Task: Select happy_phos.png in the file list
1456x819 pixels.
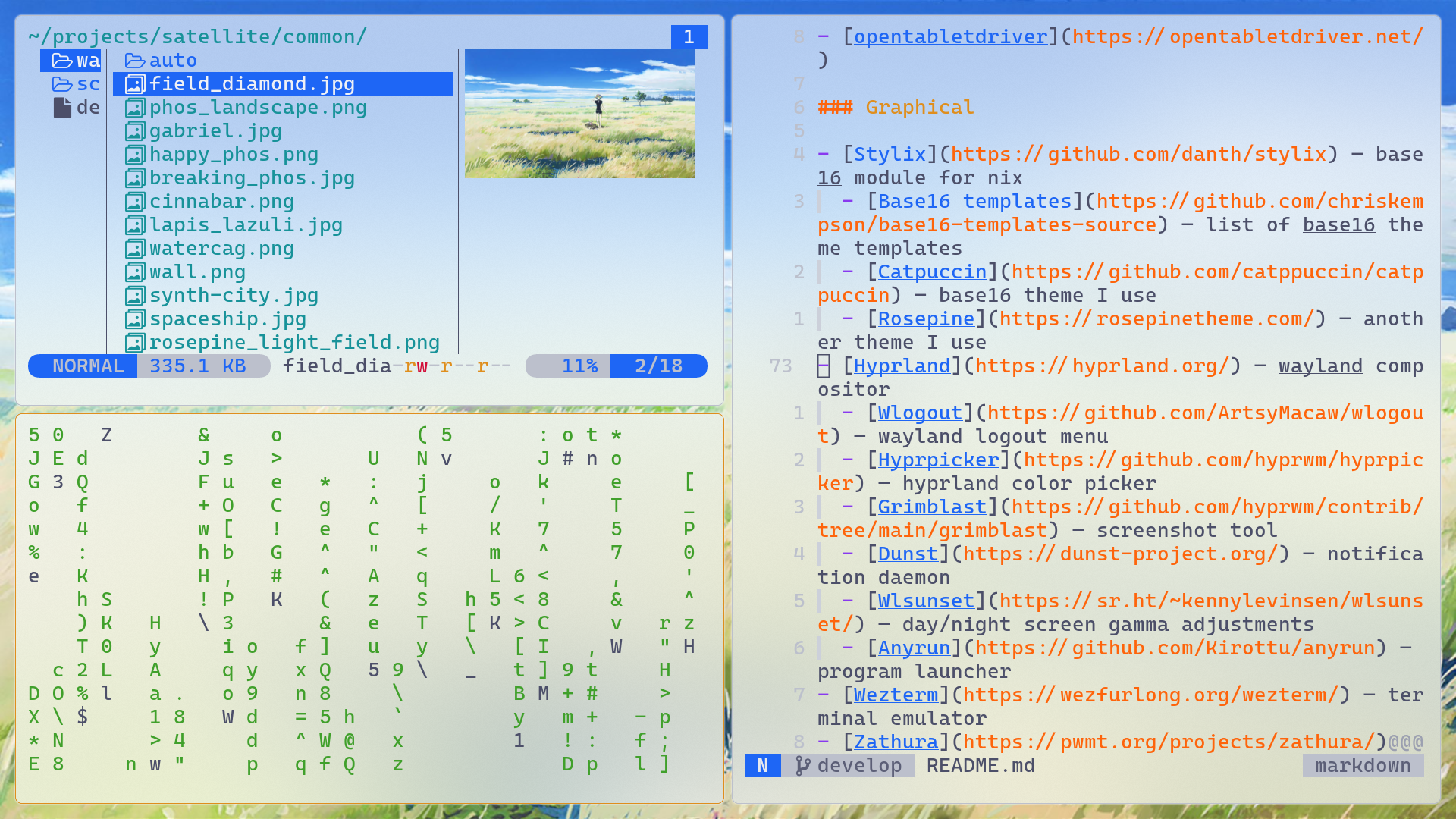Action: point(234,155)
